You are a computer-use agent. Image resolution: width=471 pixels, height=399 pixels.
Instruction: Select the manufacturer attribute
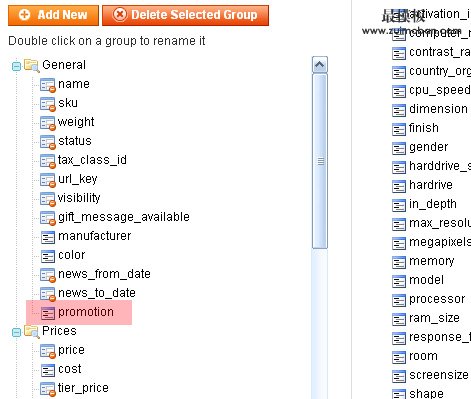(95, 236)
